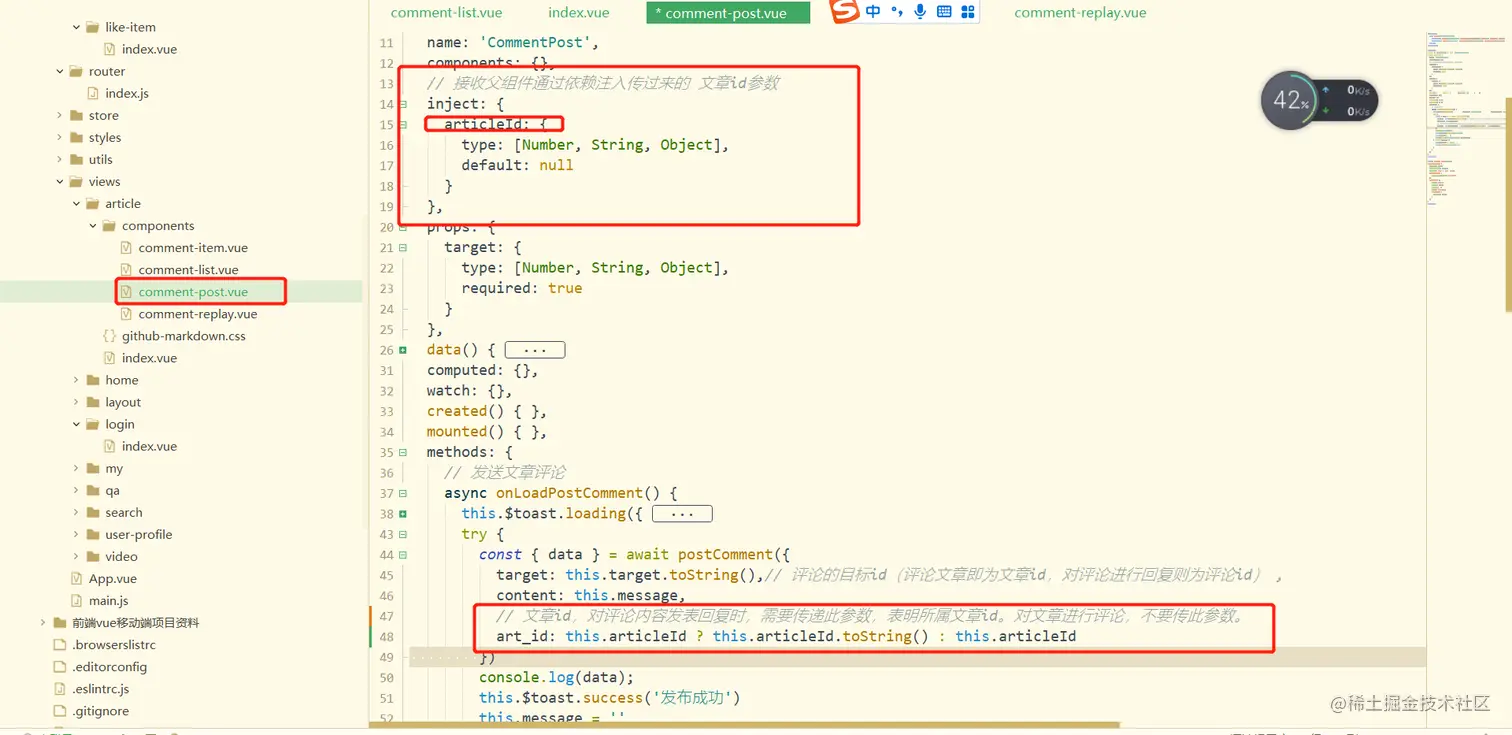Click the comment-post.vue file icon in the tree
This screenshot has height=735, width=1512.
point(127,292)
